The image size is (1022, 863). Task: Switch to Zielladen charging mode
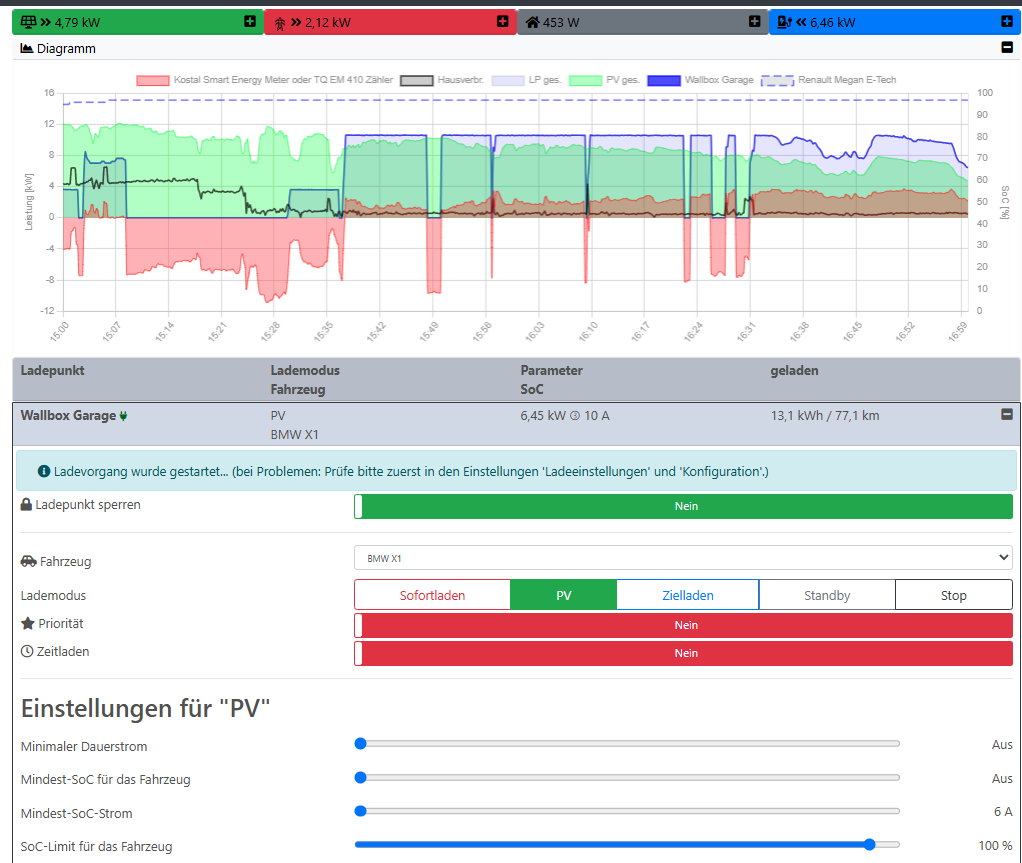pos(688,595)
